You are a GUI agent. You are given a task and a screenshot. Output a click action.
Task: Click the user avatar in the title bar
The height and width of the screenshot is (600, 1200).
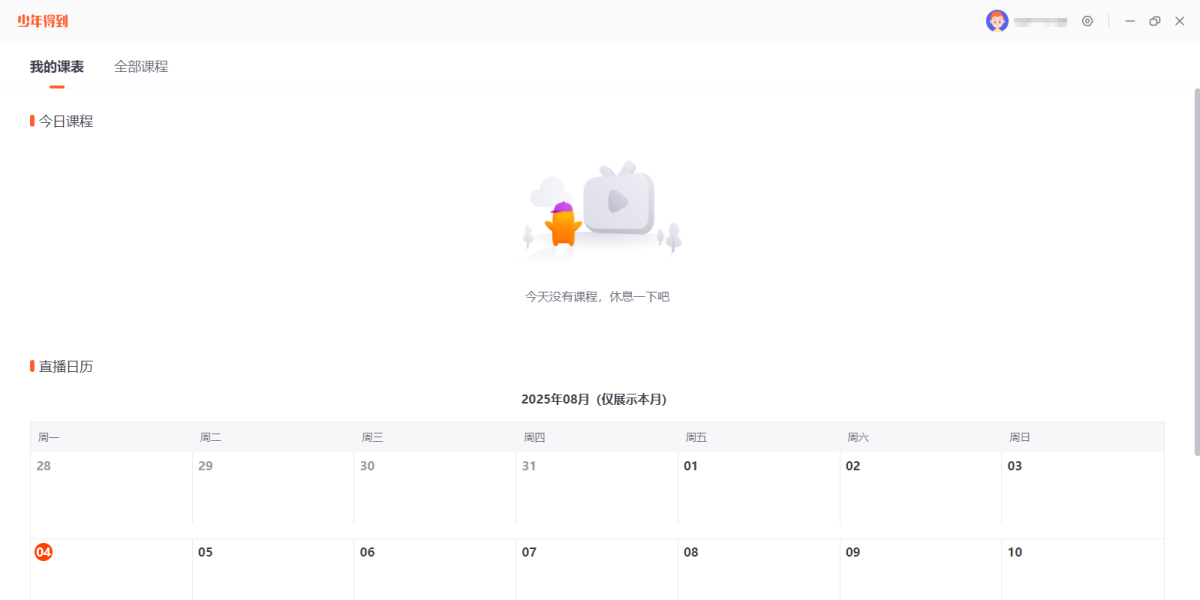coord(995,21)
